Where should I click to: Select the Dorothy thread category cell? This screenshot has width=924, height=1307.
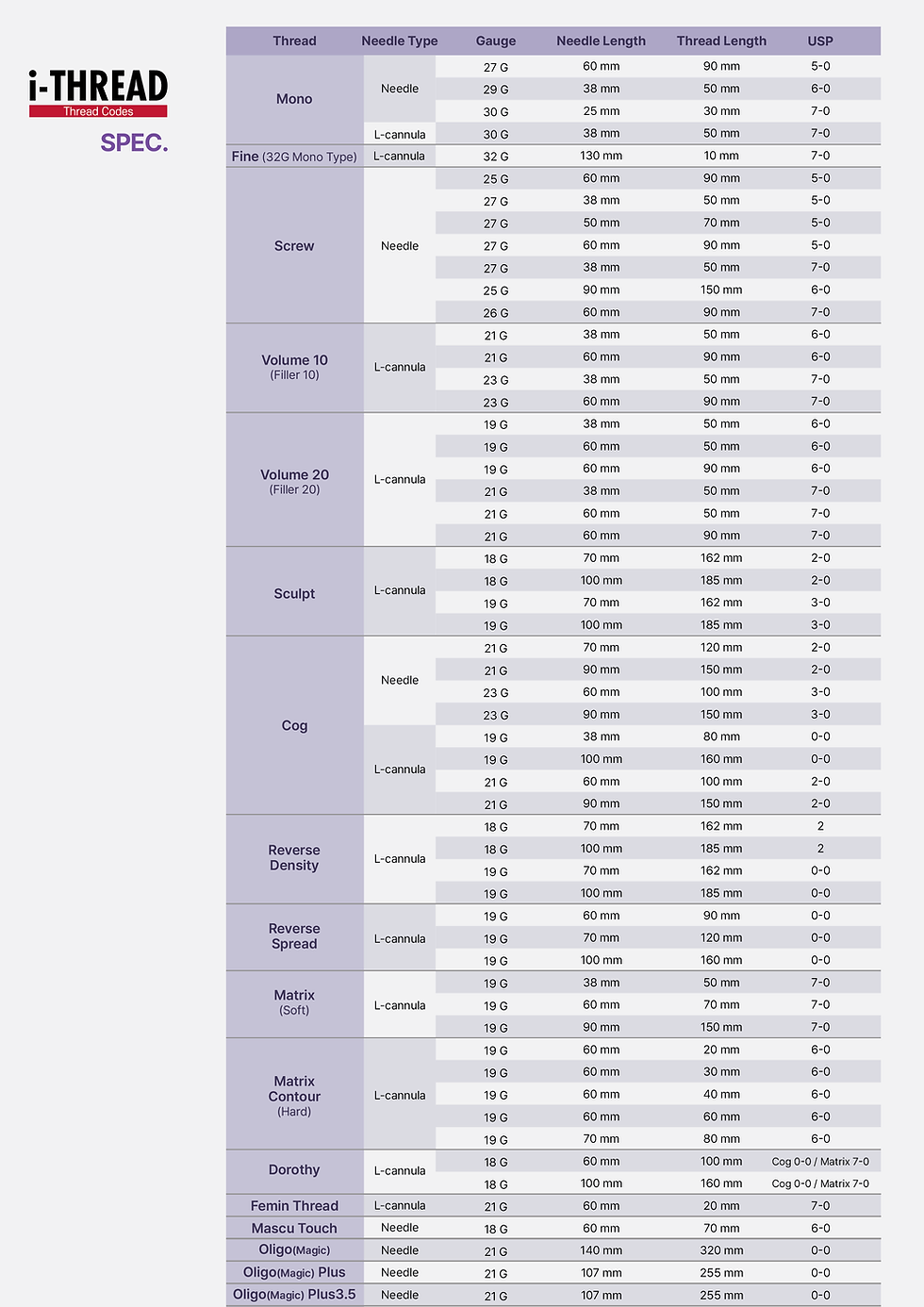[x=294, y=1170]
